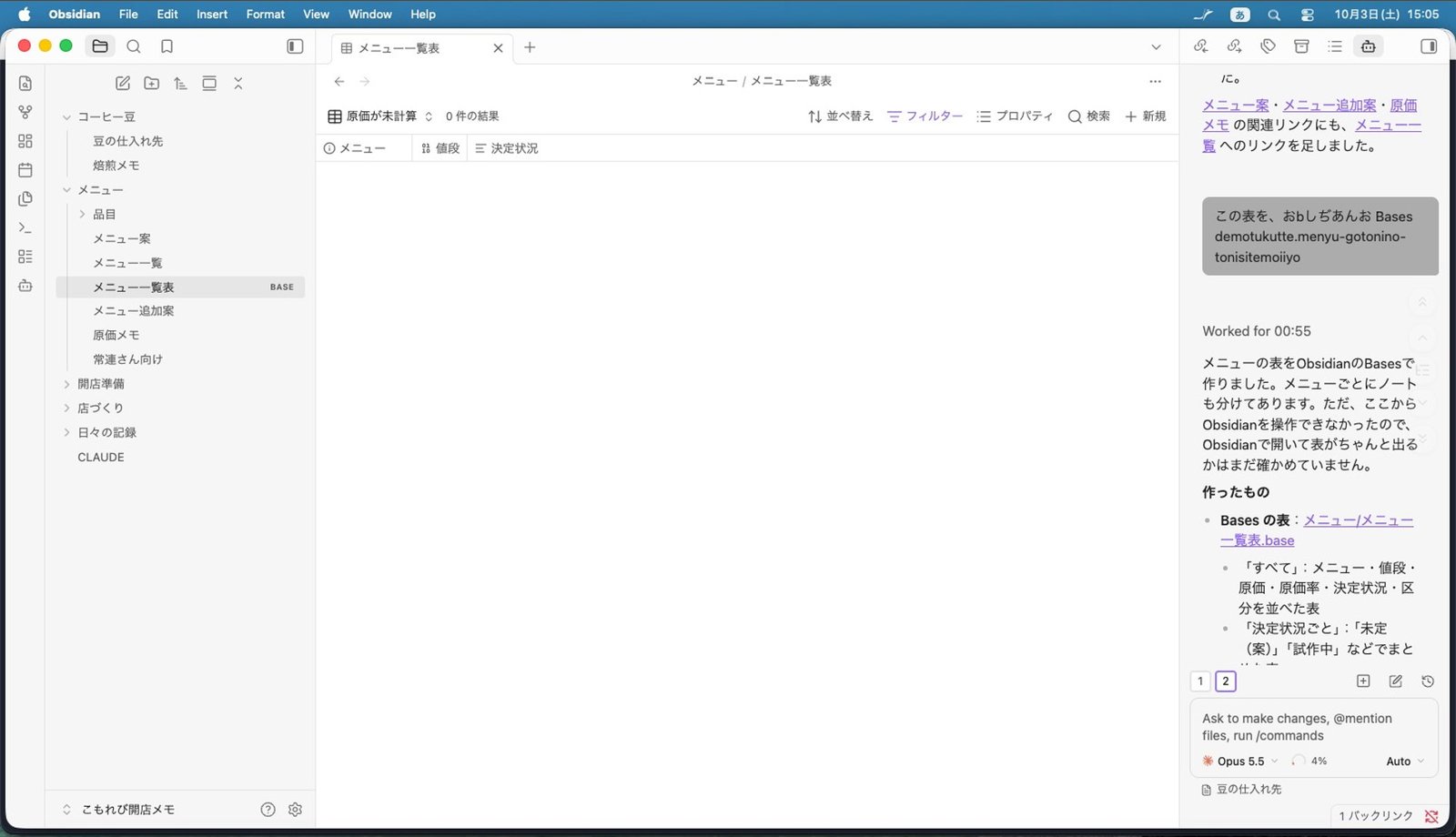Image resolution: width=1456 pixels, height=837 pixels.
Task: Start a new chat with the edit icon
Action: point(1395,681)
